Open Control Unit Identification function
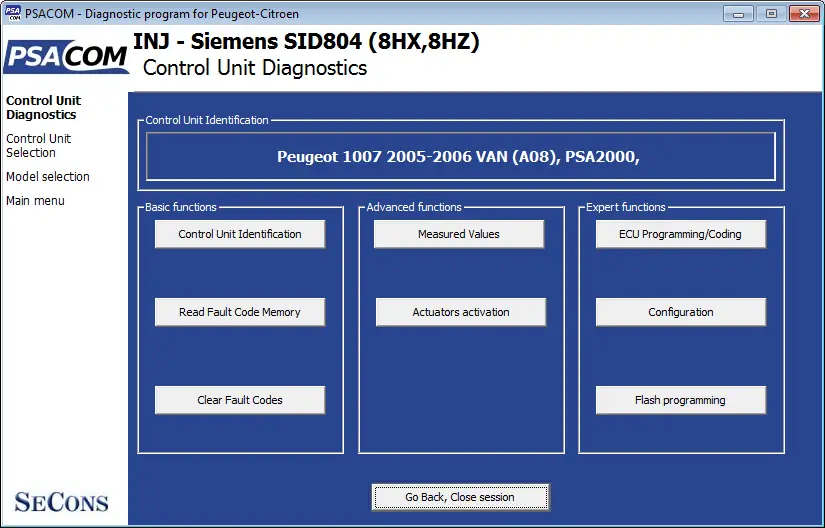The height and width of the screenshot is (528, 825). click(x=240, y=234)
